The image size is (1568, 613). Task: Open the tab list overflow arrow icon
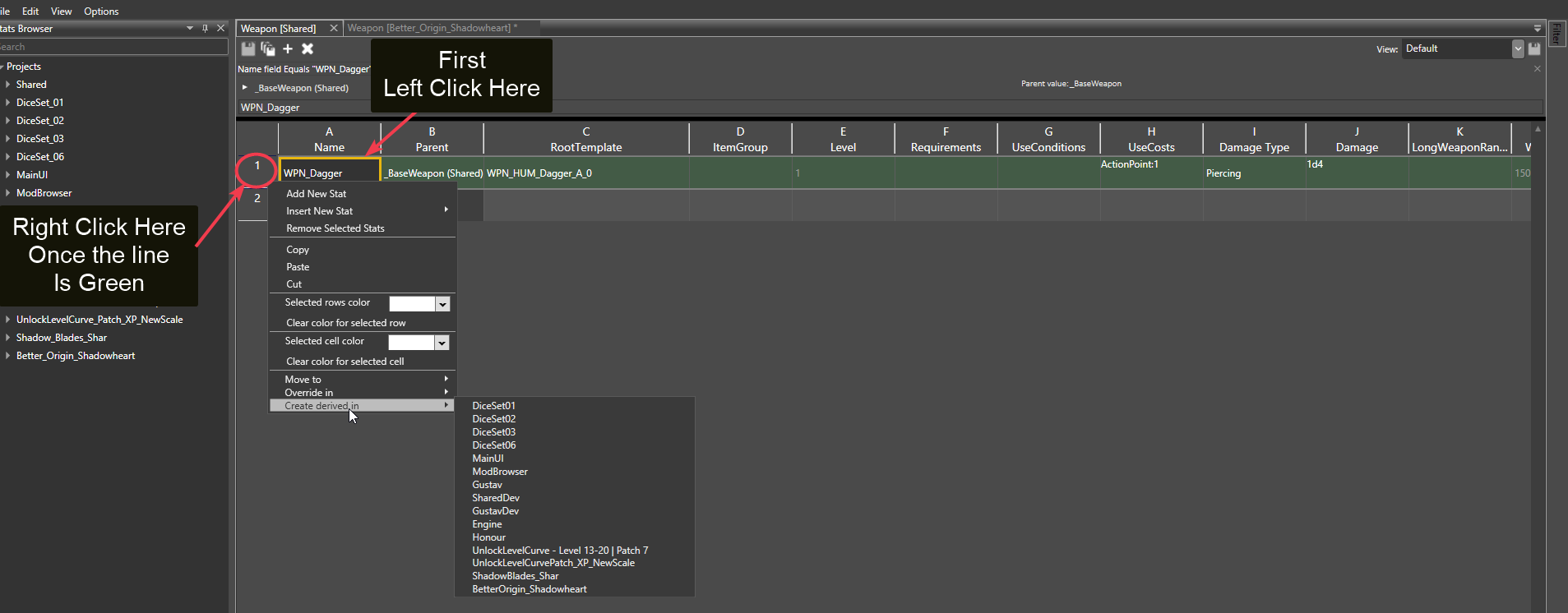(x=1538, y=29)
